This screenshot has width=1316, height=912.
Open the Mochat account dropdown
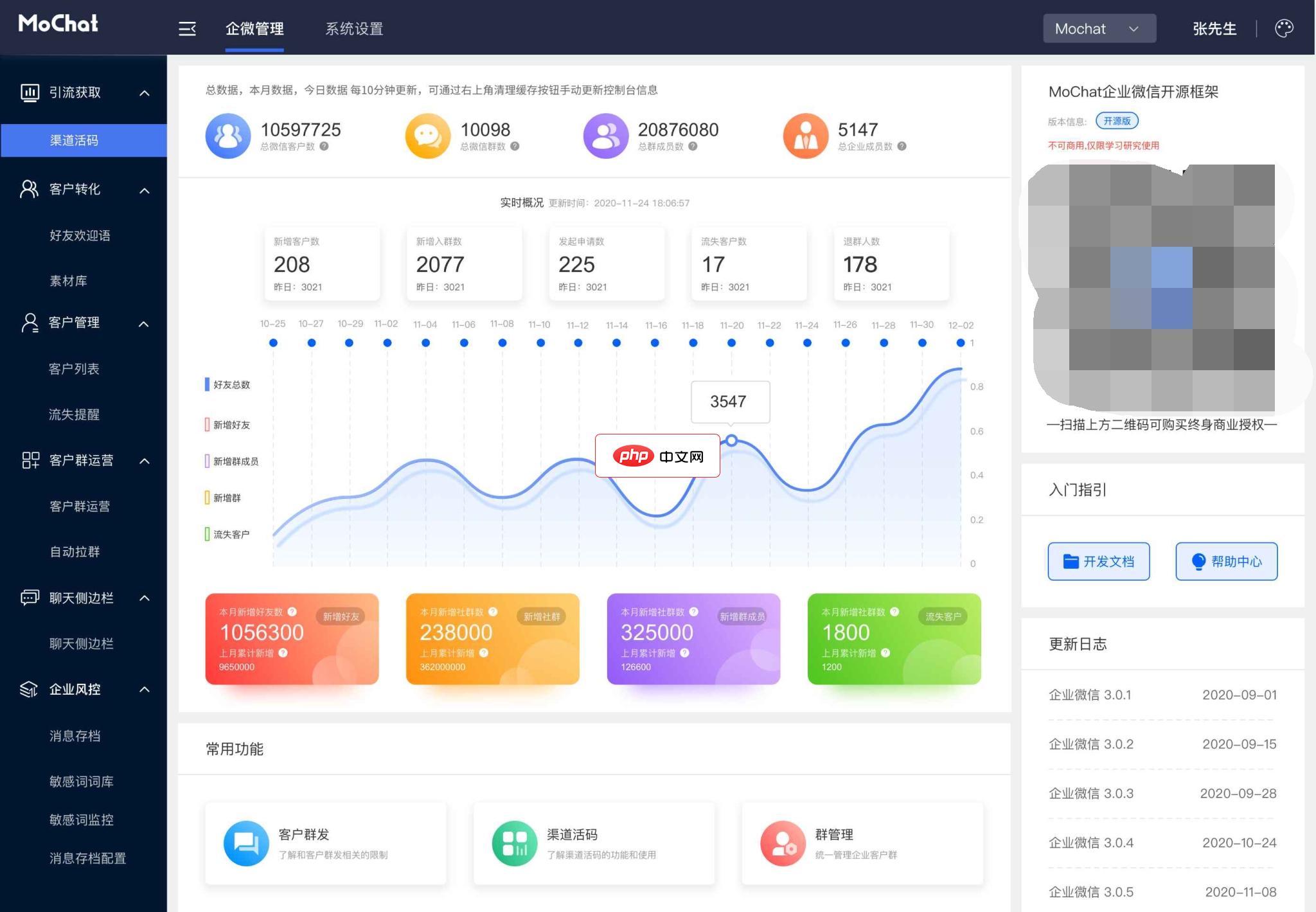click(1099, 28)
